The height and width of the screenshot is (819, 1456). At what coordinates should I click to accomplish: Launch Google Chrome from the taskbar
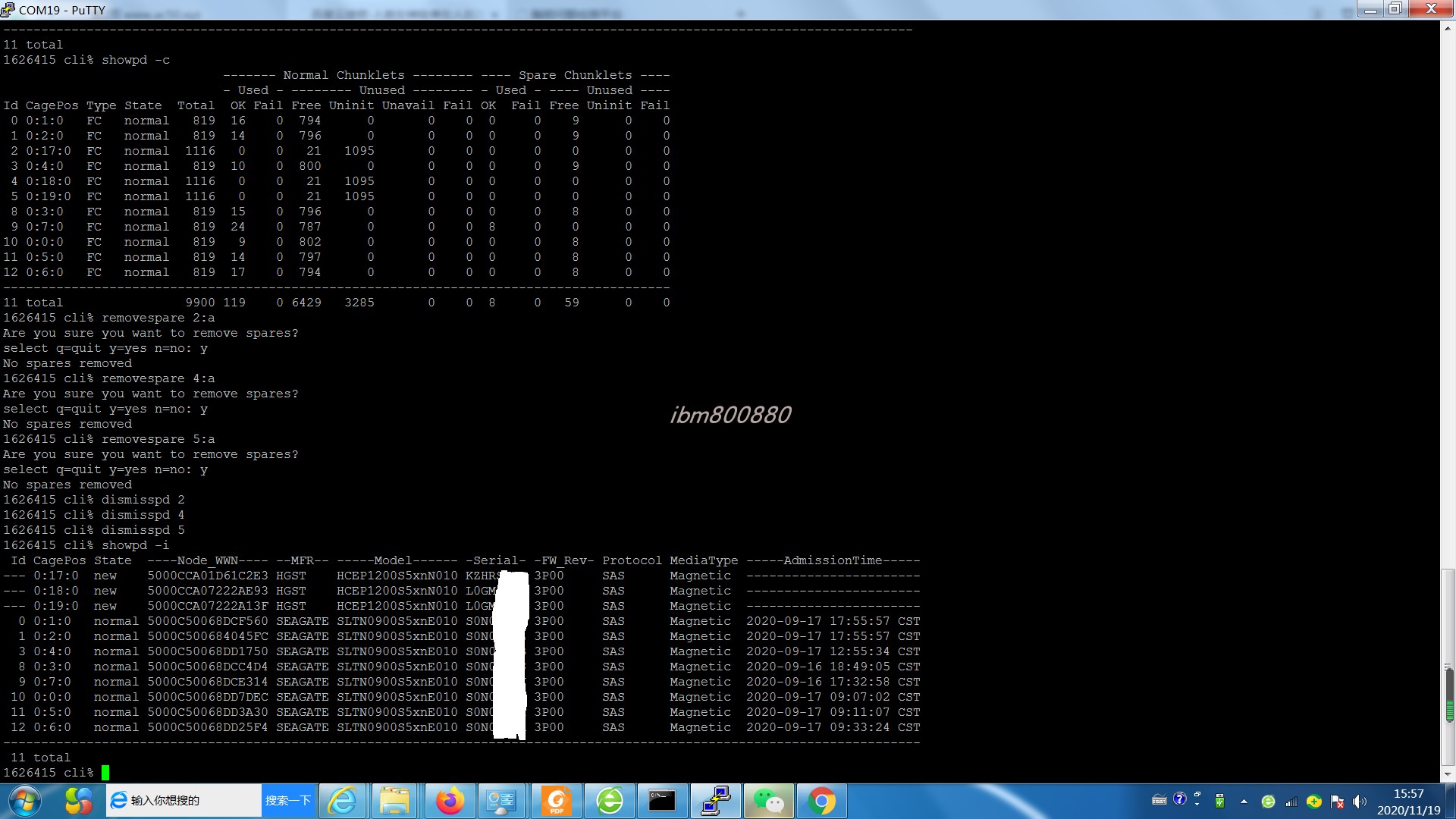821,801
